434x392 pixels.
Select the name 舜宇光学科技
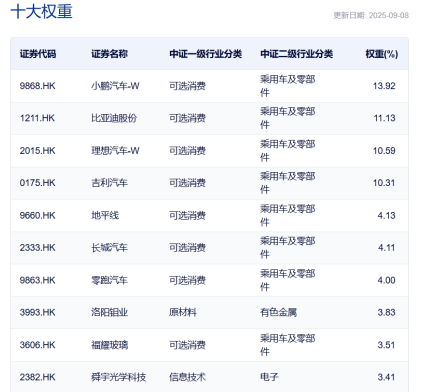pyautogui.click(x=119, y=377)
